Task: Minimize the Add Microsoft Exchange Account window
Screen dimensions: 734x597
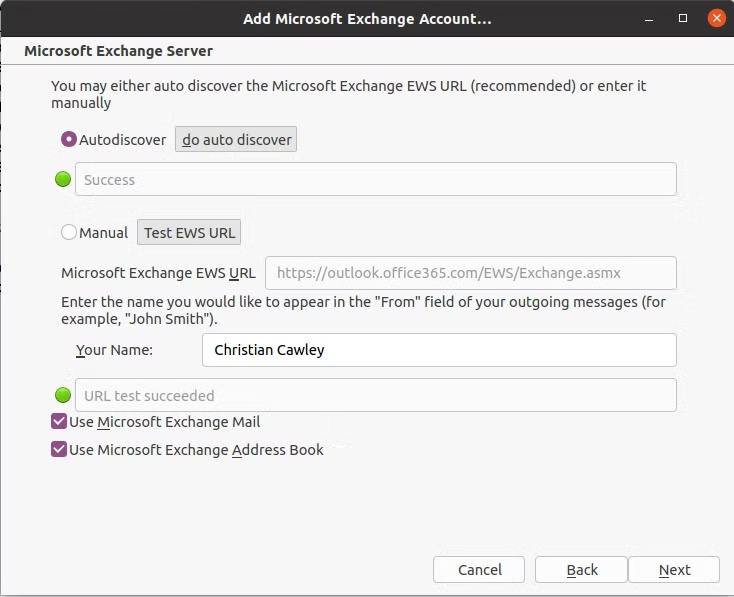Action: point(649,19)
